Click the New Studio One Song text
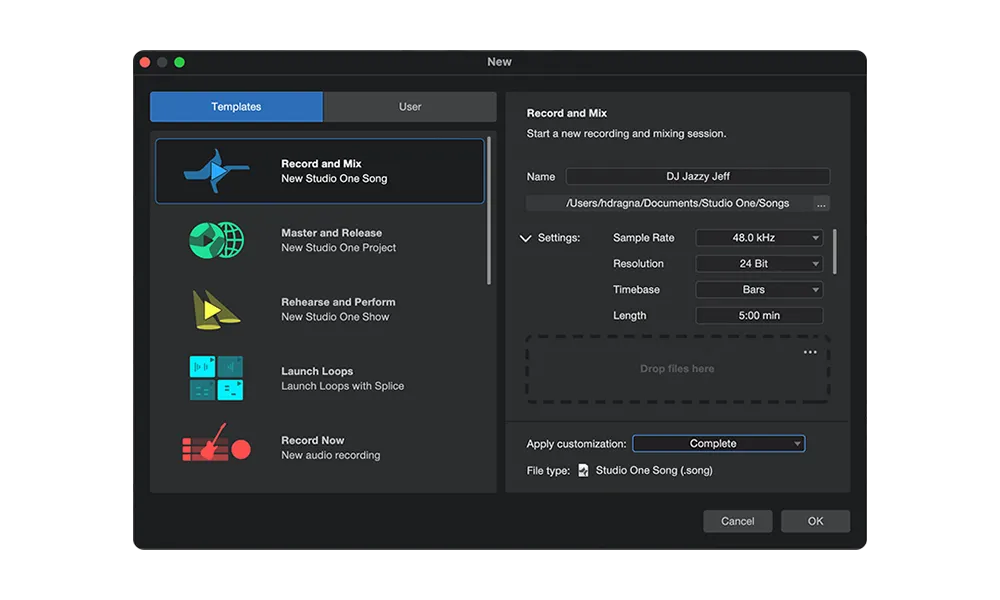The height and width of the screenshot is (600, 1000). (334, 179)
